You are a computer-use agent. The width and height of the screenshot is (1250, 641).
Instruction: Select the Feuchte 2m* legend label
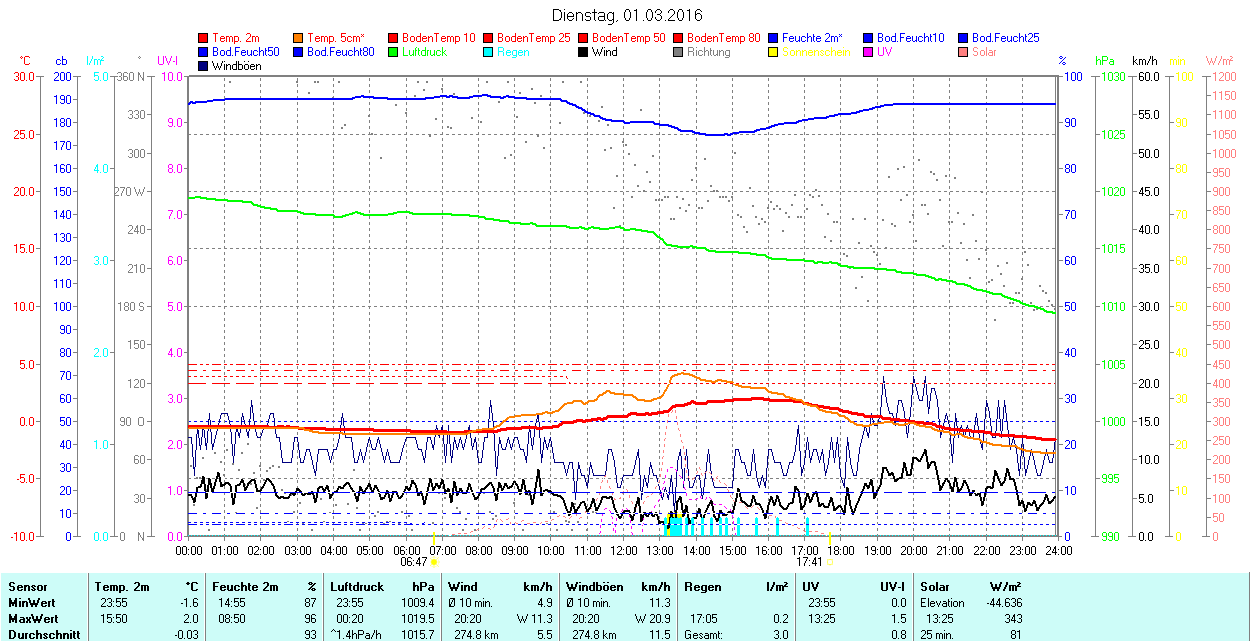coord(813,38)
